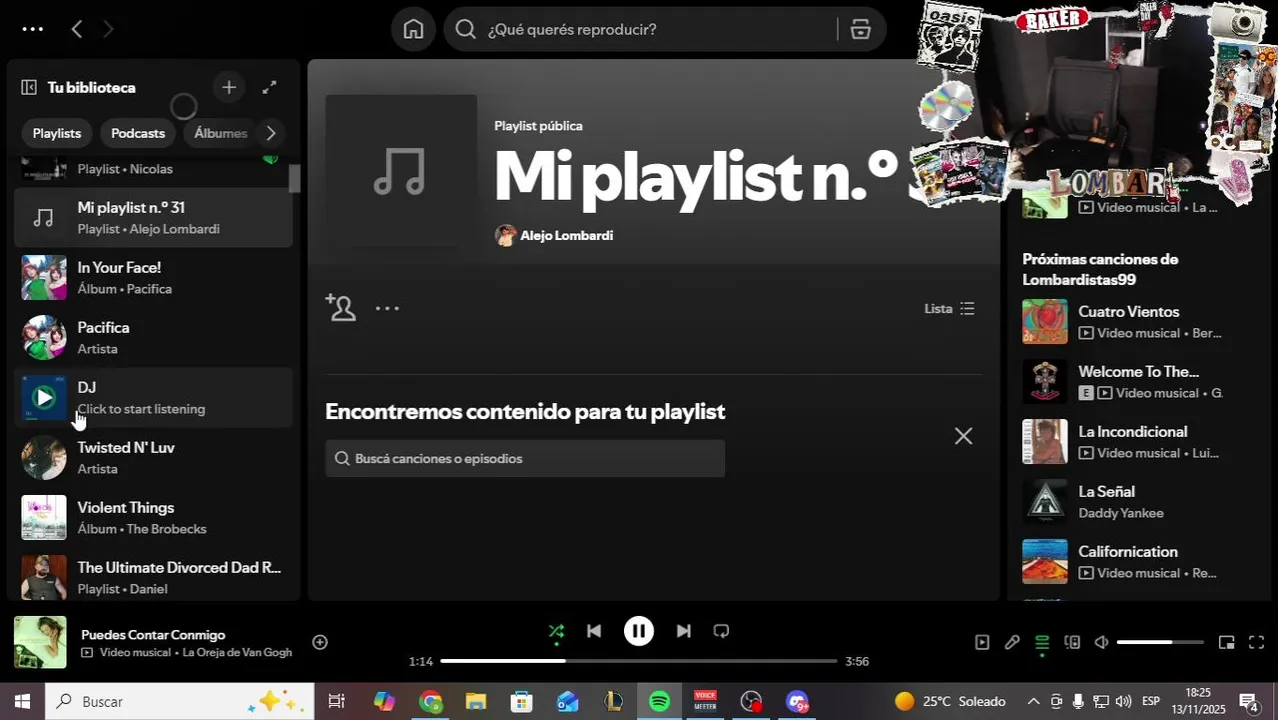
Task: Filter library by Podcasts
Action: click(138, 133)
